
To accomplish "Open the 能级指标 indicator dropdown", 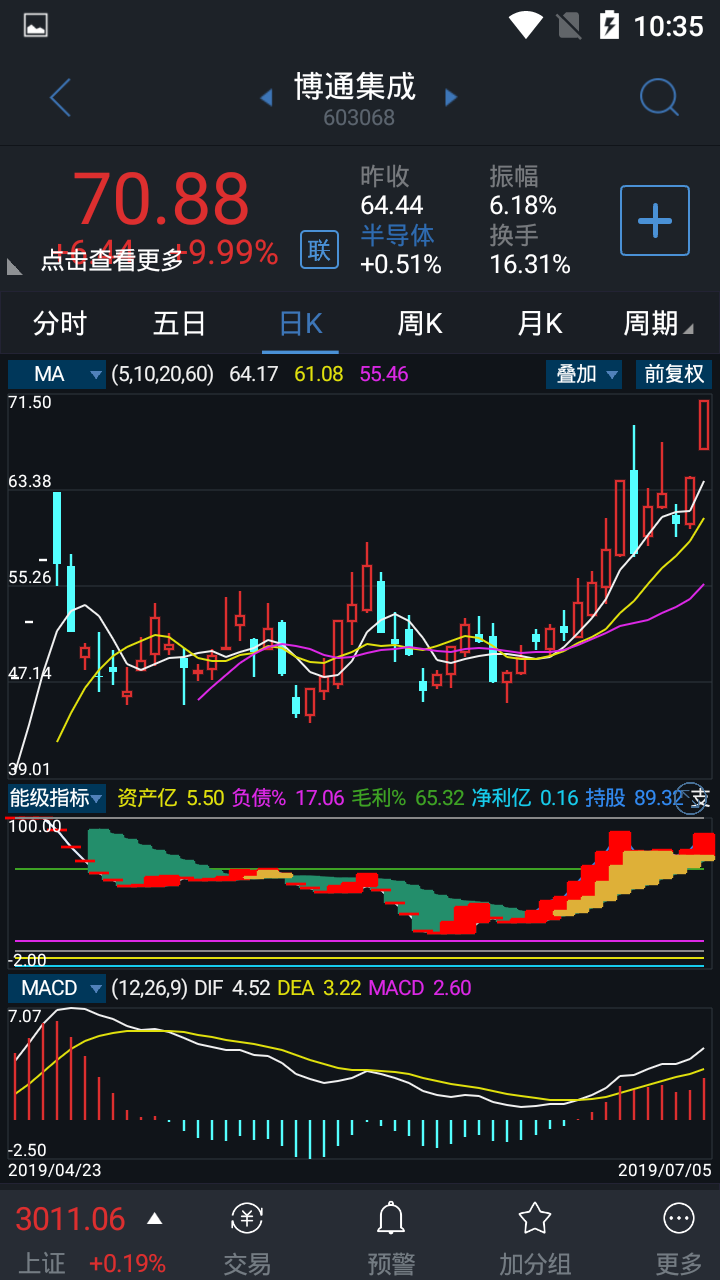I will click(57, 798).
